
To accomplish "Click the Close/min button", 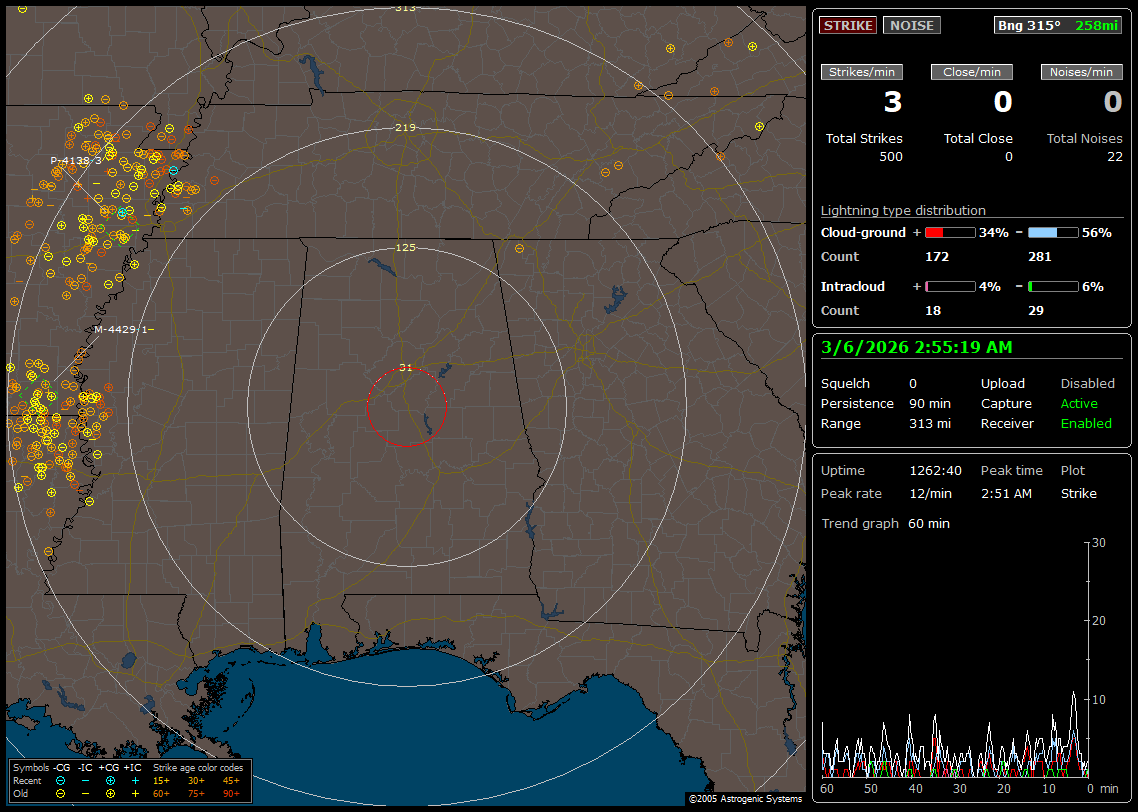I will (x=972, y=72).
